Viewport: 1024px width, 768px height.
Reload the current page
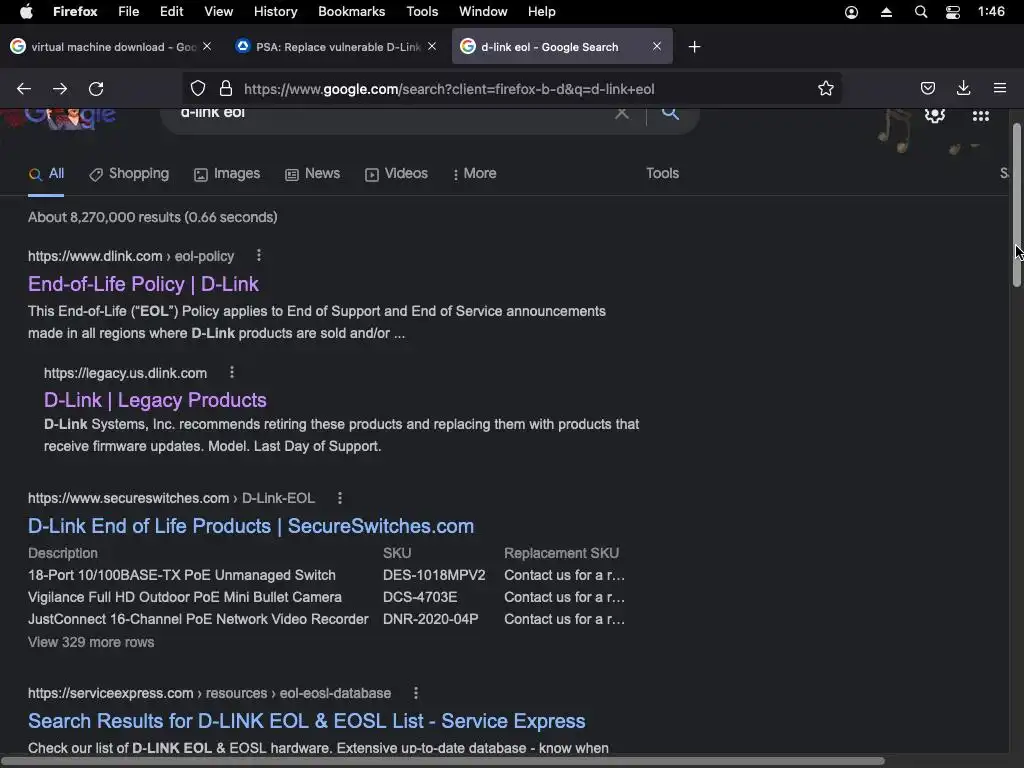point(96,89)
